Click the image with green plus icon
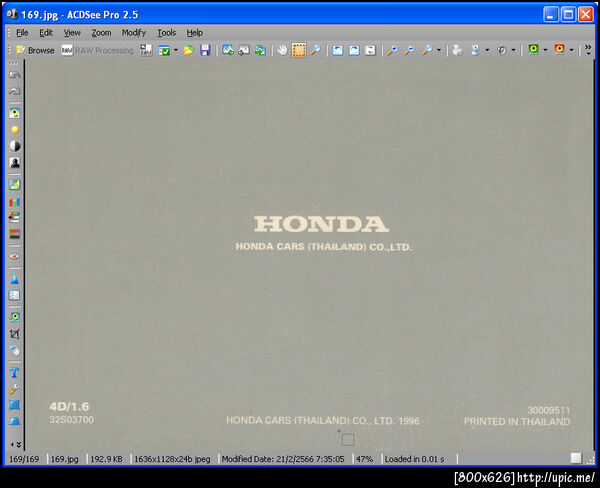Viewport: 600px width, 488px height. click(x=228, y=50)
